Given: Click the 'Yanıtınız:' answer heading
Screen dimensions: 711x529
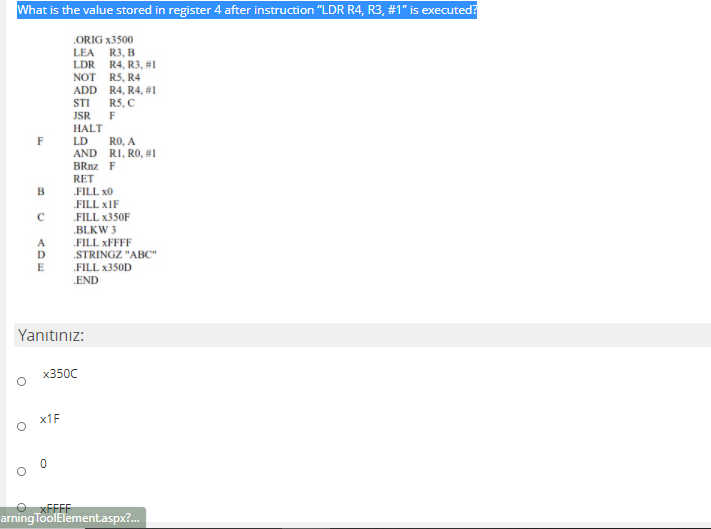Looking at the screenshot, I should (51, 335).
